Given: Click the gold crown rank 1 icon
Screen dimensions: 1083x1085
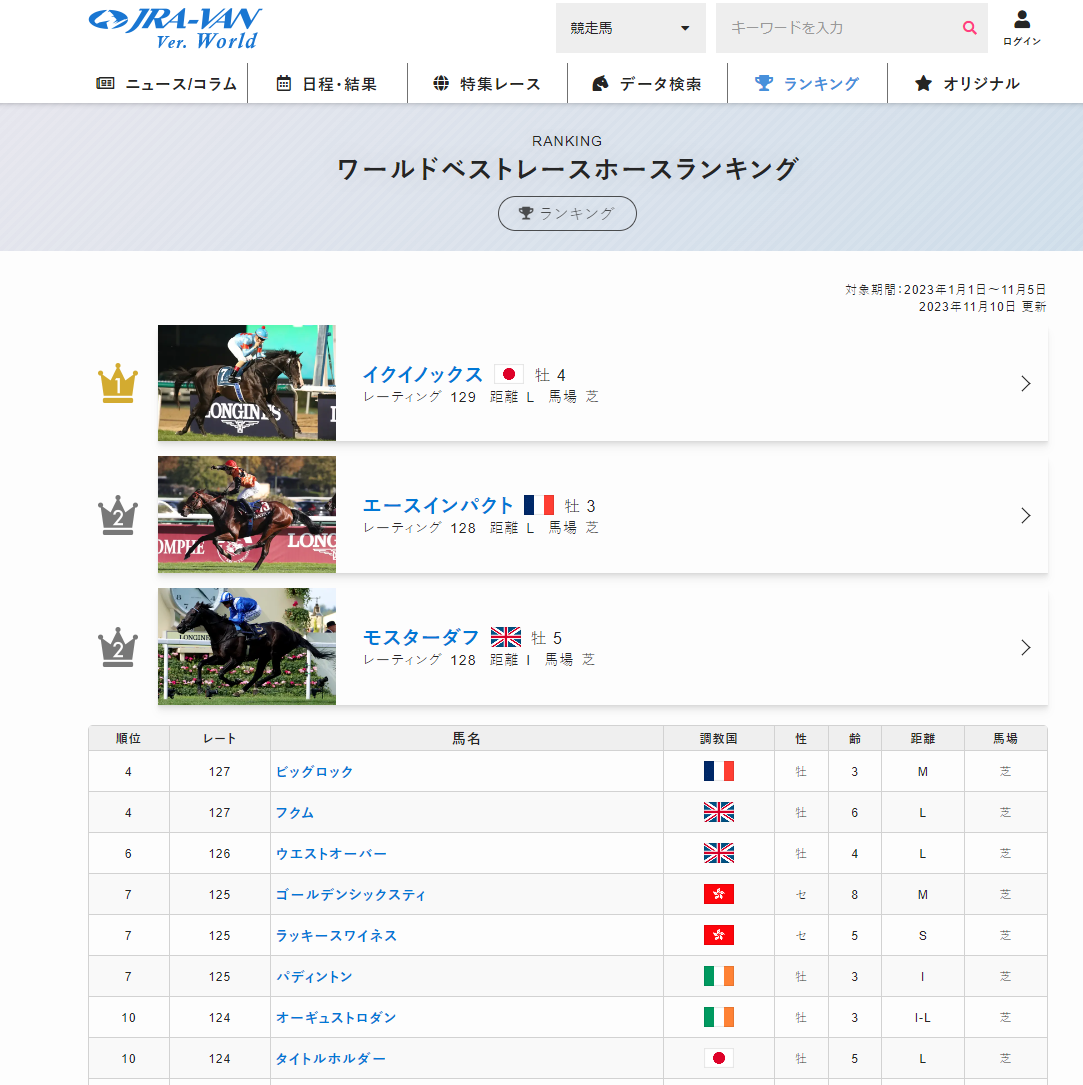Looking at the screenshot, I should click(x=118, y=384).
